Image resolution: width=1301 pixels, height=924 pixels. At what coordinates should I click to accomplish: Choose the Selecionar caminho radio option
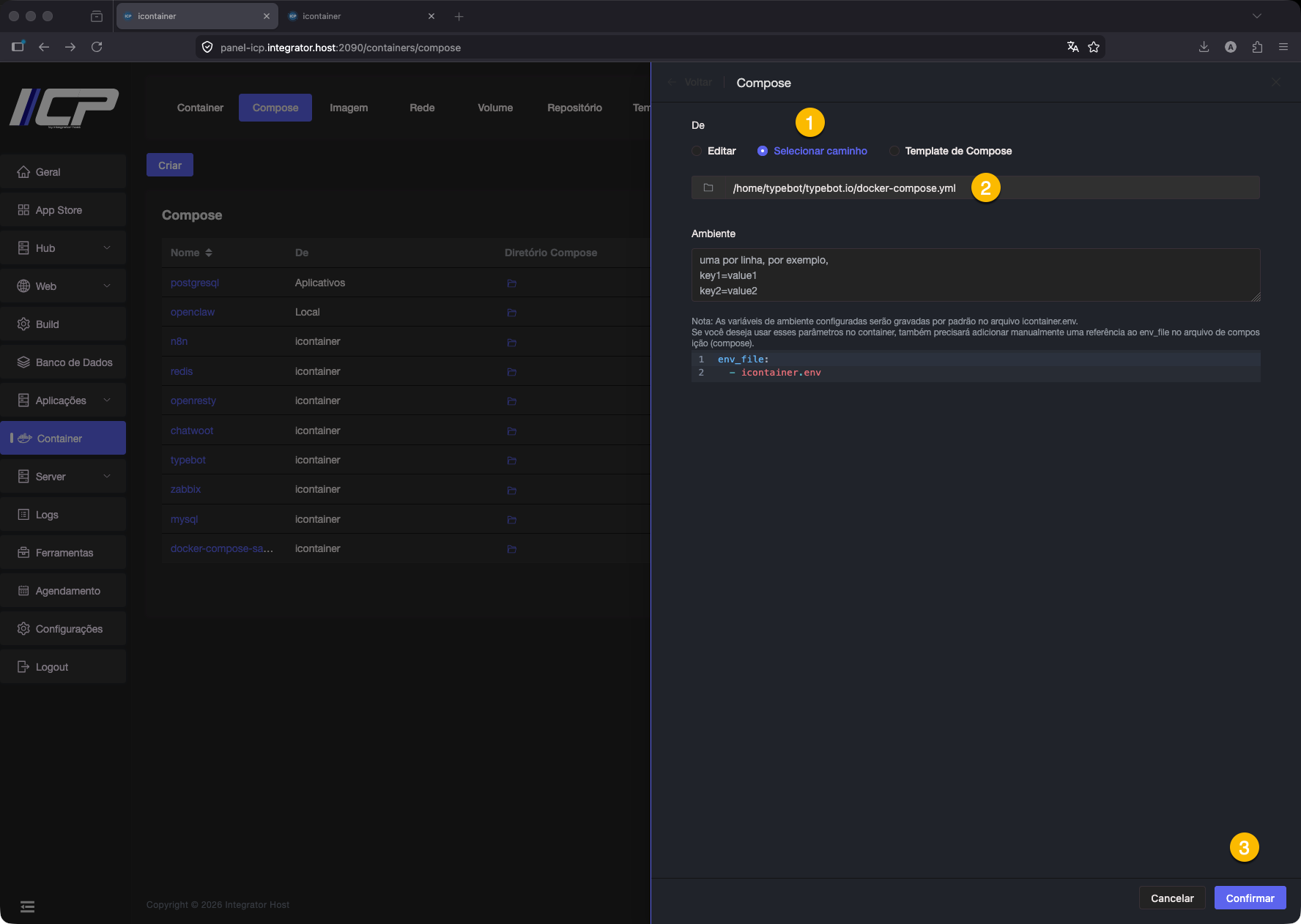(763, 151)
